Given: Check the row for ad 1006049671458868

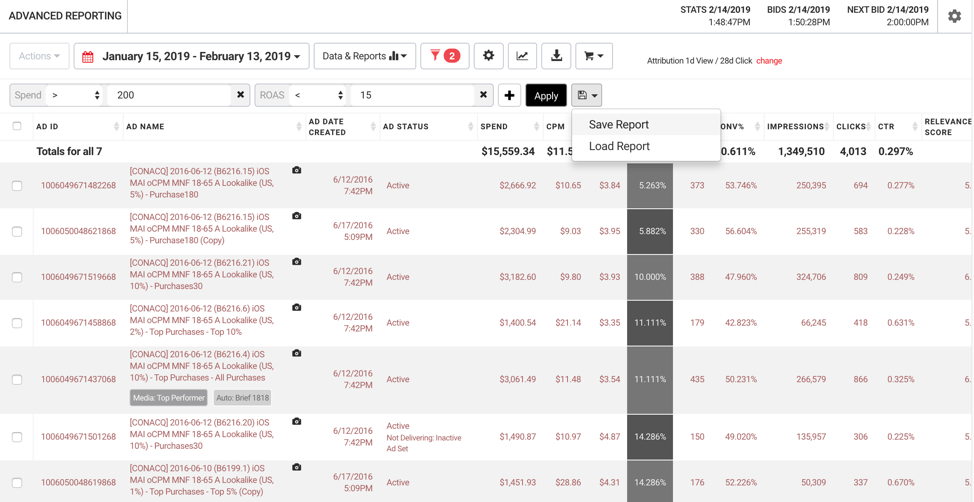Looking at the screenshot, I should 17,323.
